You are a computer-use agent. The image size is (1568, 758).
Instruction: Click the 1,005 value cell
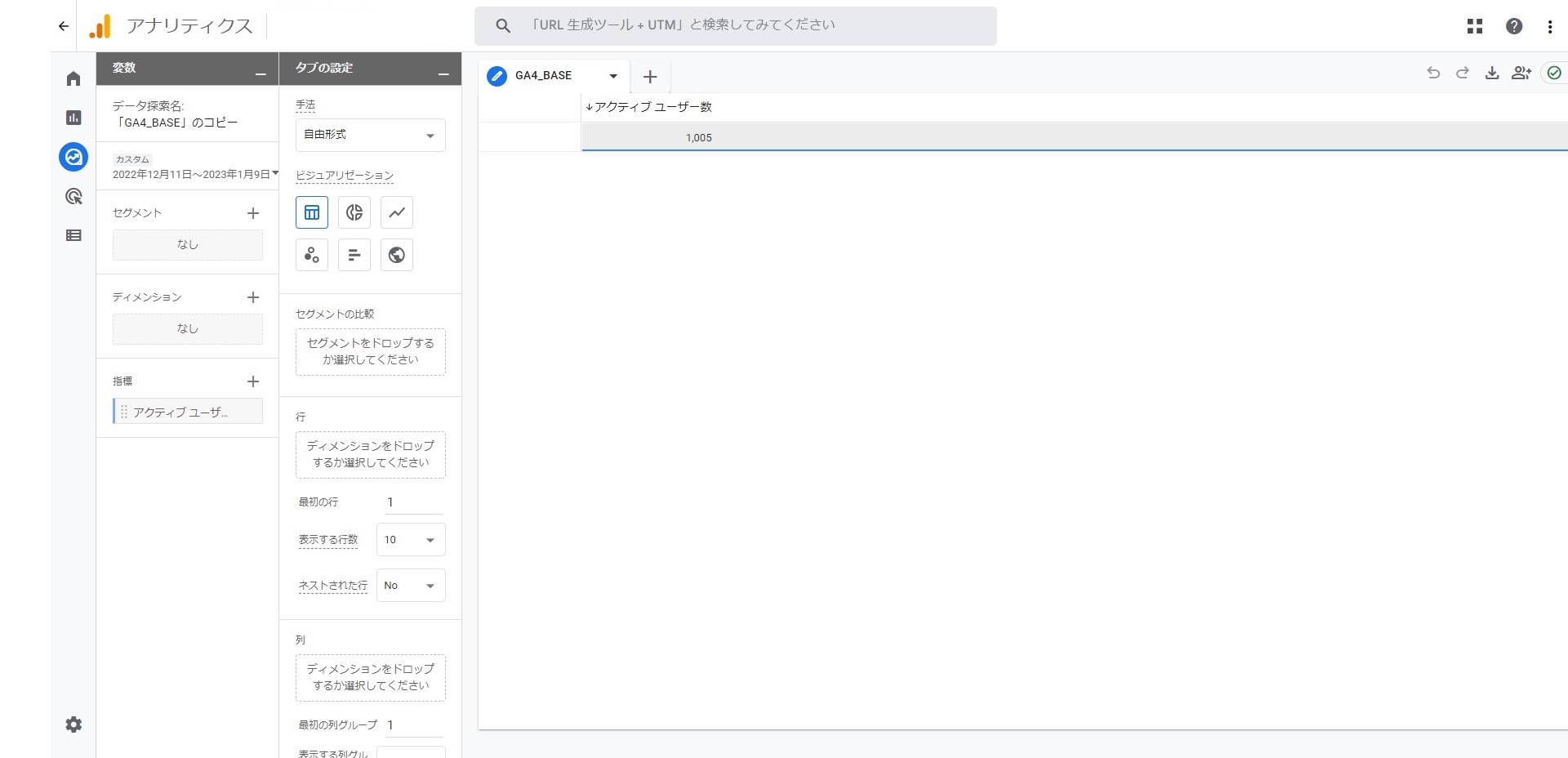click(698, 138)
